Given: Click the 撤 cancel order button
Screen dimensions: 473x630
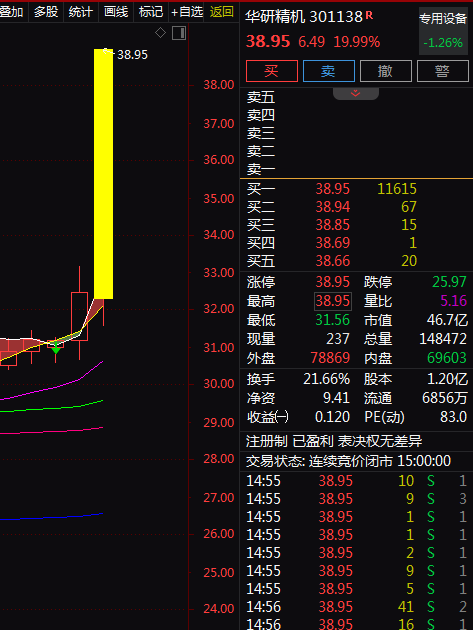Looking at the screenshot, I should [386, 71].
